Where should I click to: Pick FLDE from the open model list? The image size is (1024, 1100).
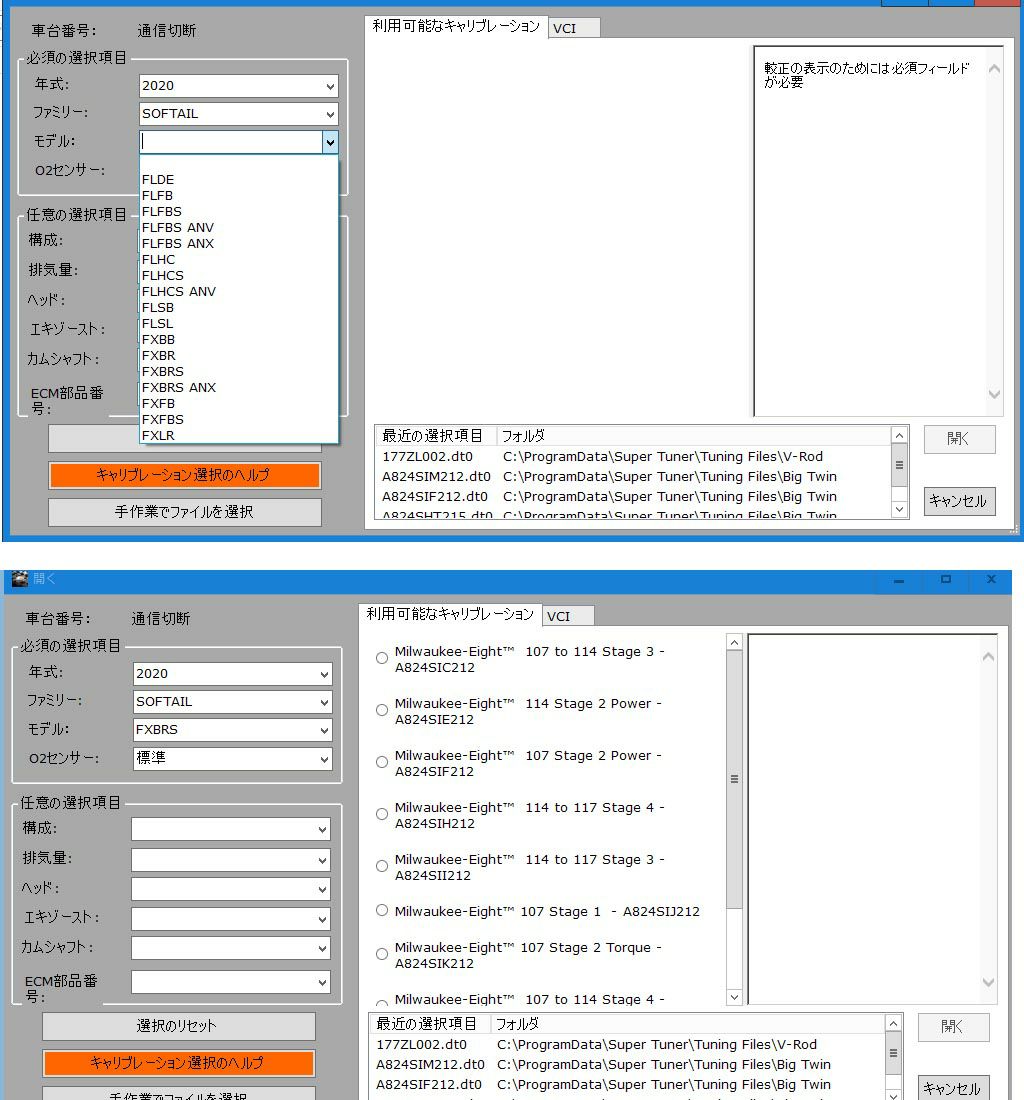click(158, 180)
